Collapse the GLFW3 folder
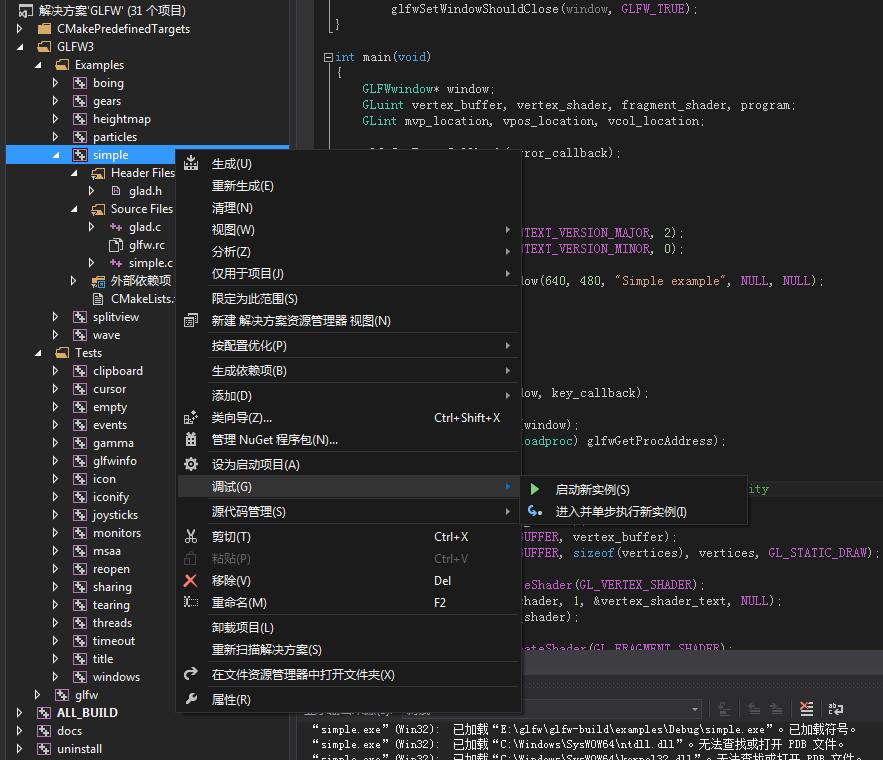Viewport: 883px width, 760px height. click(20, 47)
